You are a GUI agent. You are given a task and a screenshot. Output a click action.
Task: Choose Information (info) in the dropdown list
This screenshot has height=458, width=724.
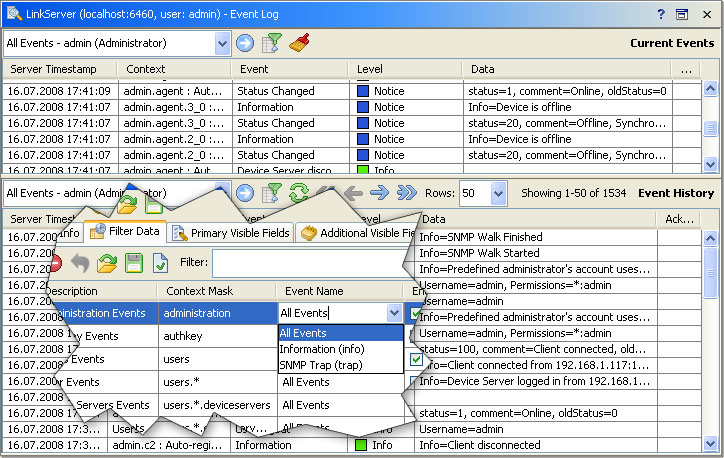click(341, 349)
